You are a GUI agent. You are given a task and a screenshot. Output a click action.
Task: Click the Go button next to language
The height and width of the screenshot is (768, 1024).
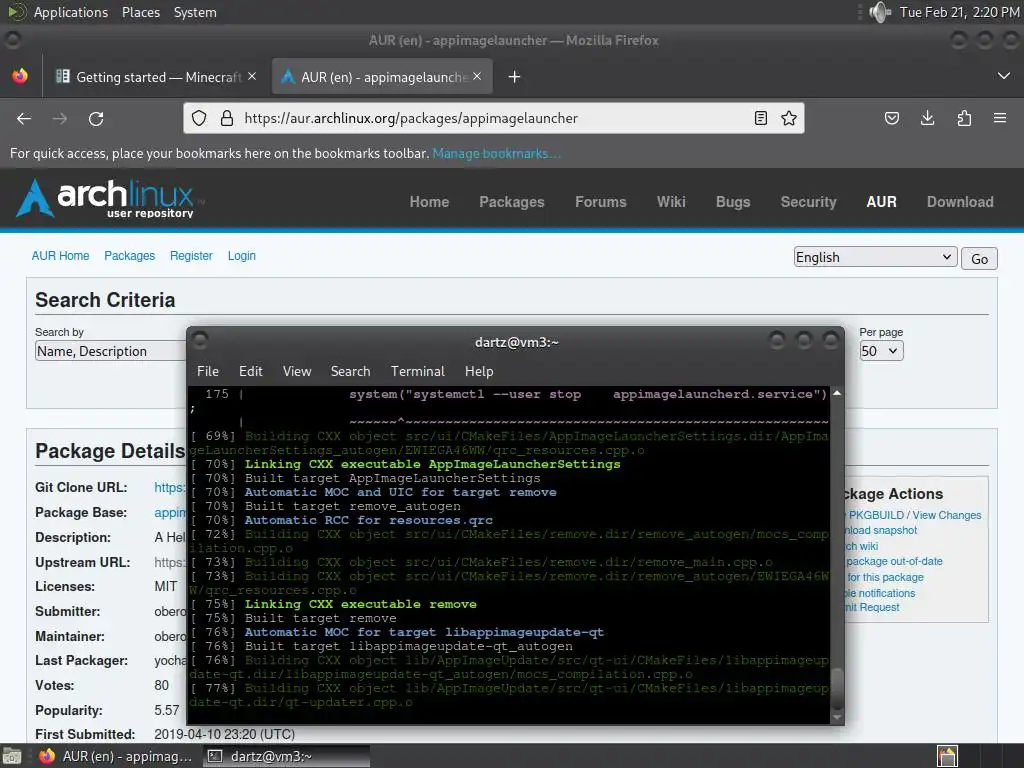pyautogui.click(x=979, y=259)
